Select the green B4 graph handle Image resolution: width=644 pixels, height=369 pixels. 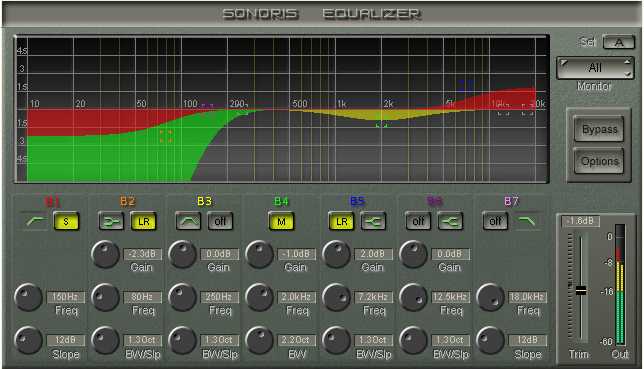382,121
